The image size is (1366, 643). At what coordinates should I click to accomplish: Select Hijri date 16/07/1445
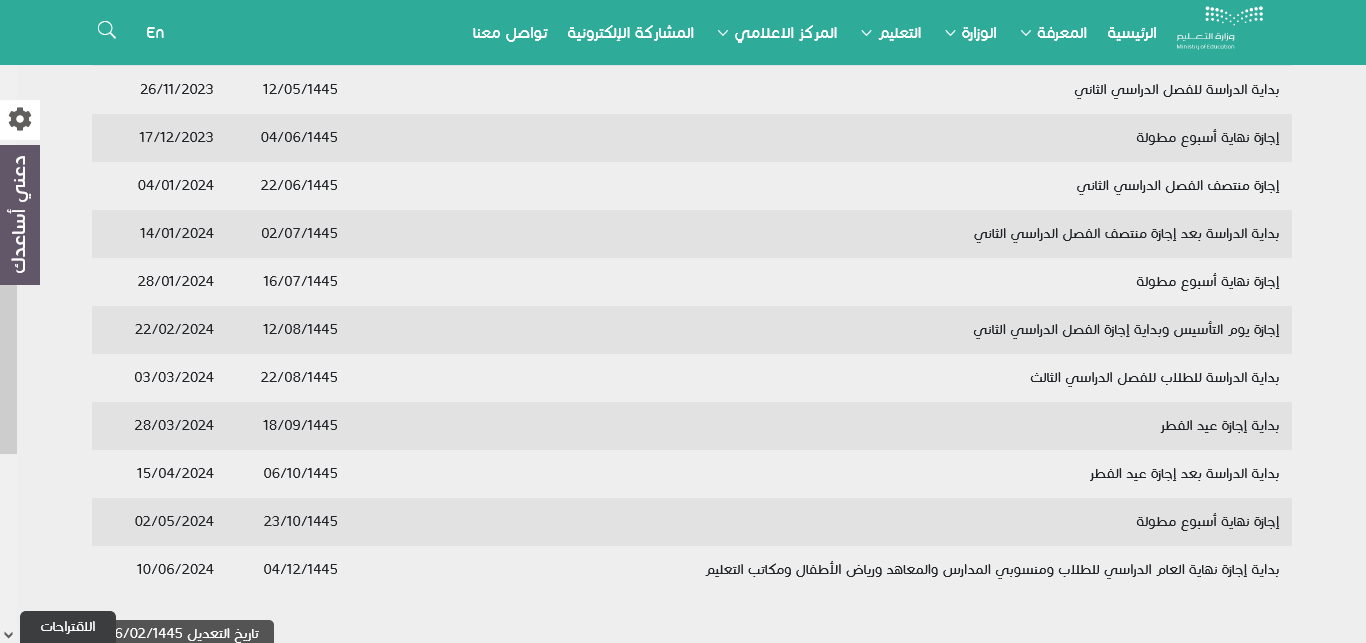point(300,281)
